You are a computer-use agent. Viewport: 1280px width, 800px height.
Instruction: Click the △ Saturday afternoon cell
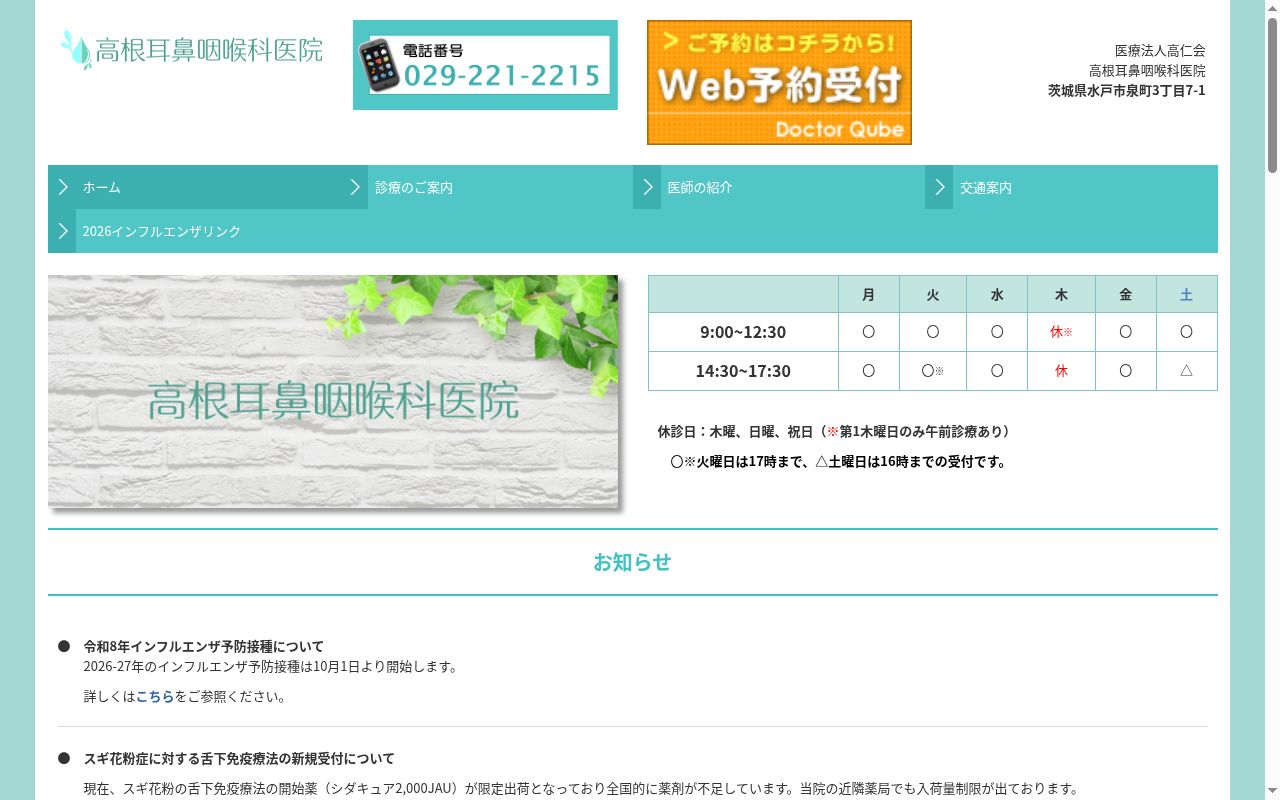pos(1186,371)
